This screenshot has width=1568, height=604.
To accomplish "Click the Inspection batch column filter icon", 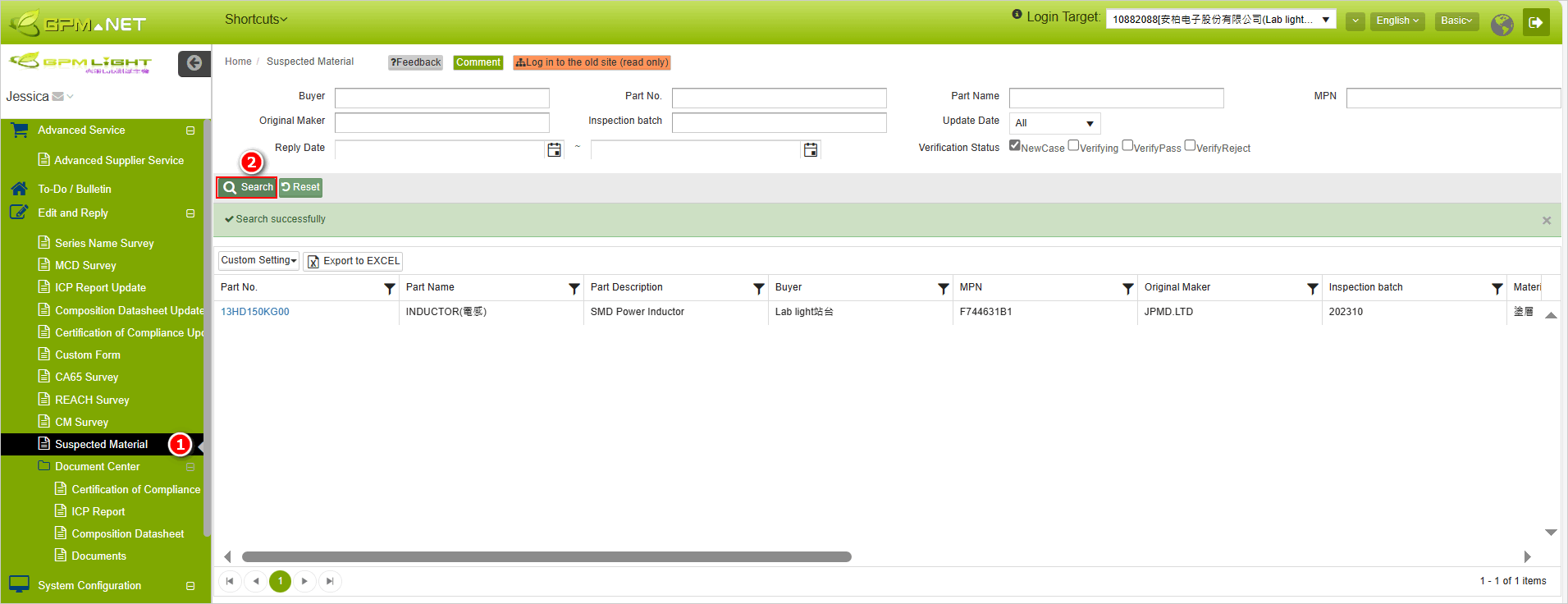I will tap(1497, 288).
